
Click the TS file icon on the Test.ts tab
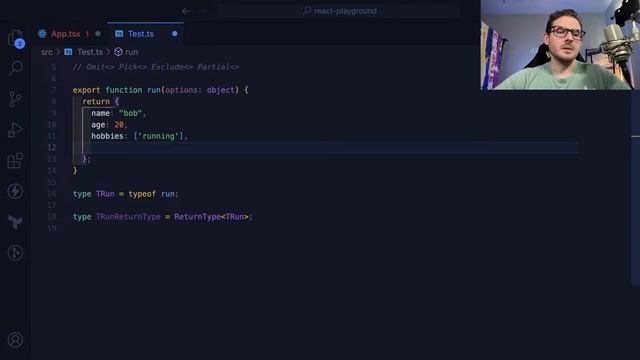click(x=119, y=34)
